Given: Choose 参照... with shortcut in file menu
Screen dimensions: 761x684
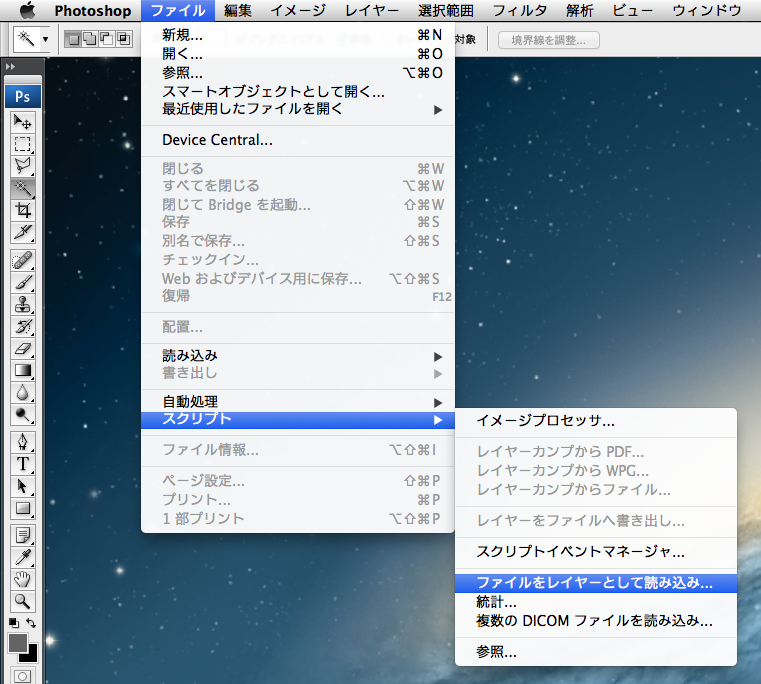Looking at the screenshot, I should click(x=298, y=72).
